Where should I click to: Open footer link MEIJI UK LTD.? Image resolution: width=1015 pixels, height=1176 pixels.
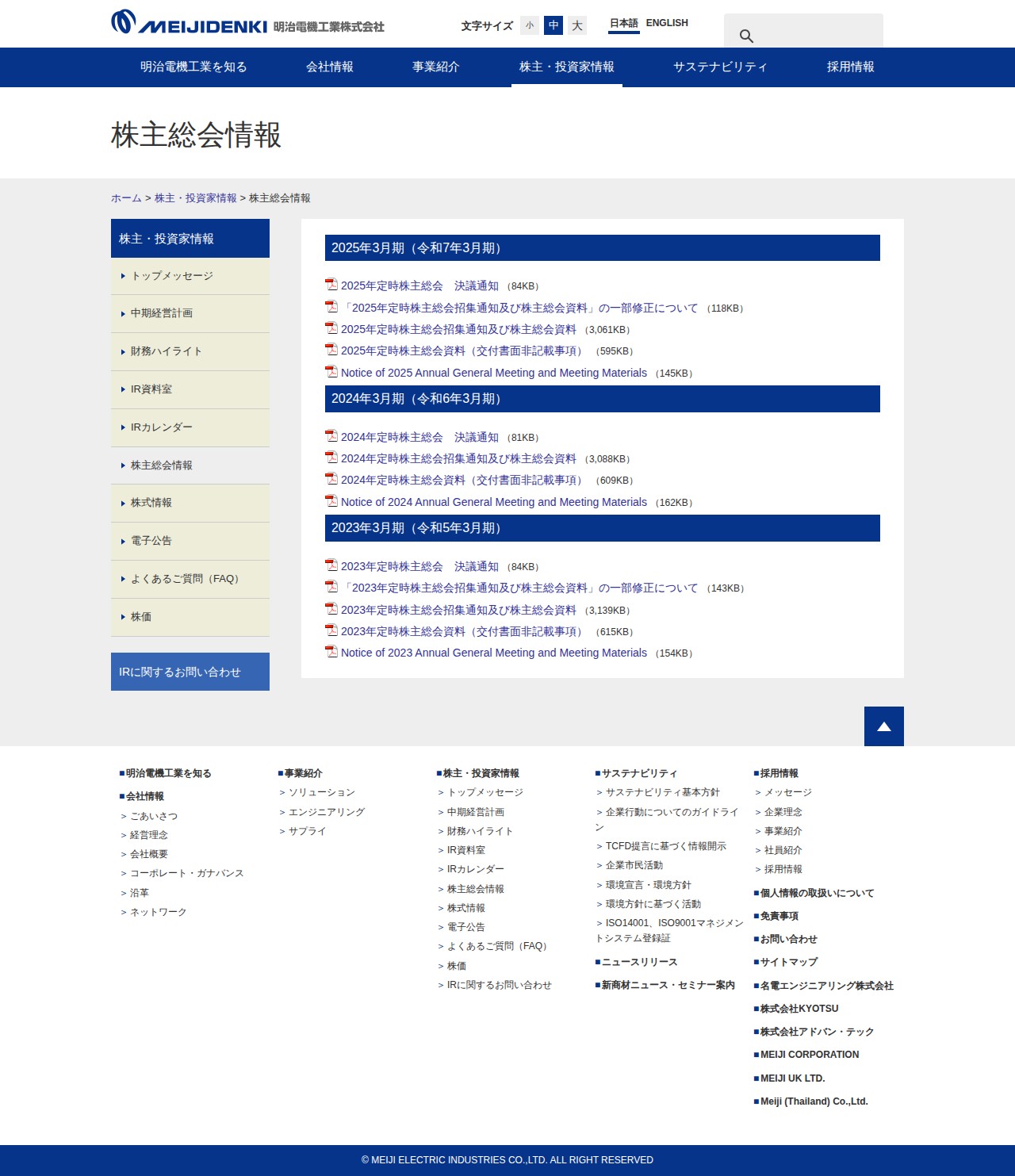pos(792,1078)
